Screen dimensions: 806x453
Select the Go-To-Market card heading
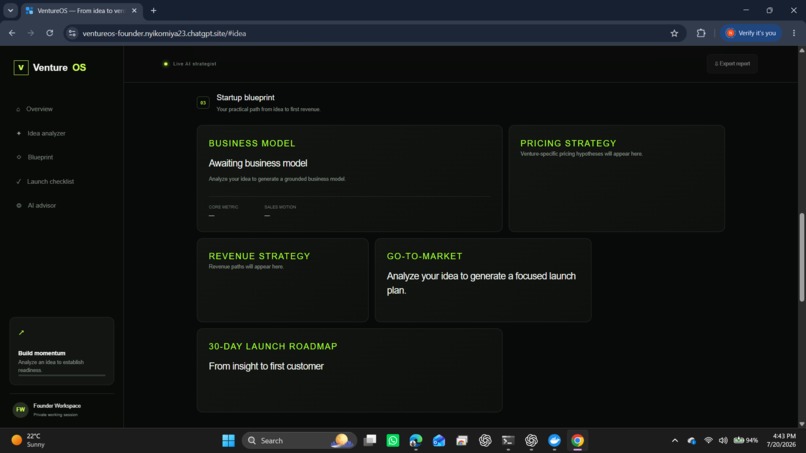pyautogui.click(x=424, y=256)
